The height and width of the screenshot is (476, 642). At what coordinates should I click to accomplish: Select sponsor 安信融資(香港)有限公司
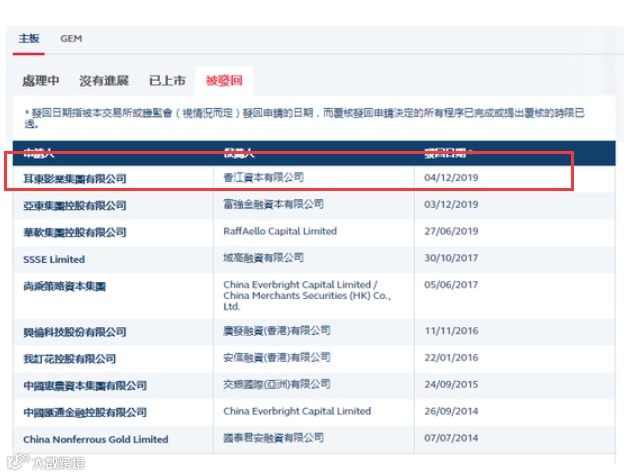pyautogui.click(x=277, y=357)
